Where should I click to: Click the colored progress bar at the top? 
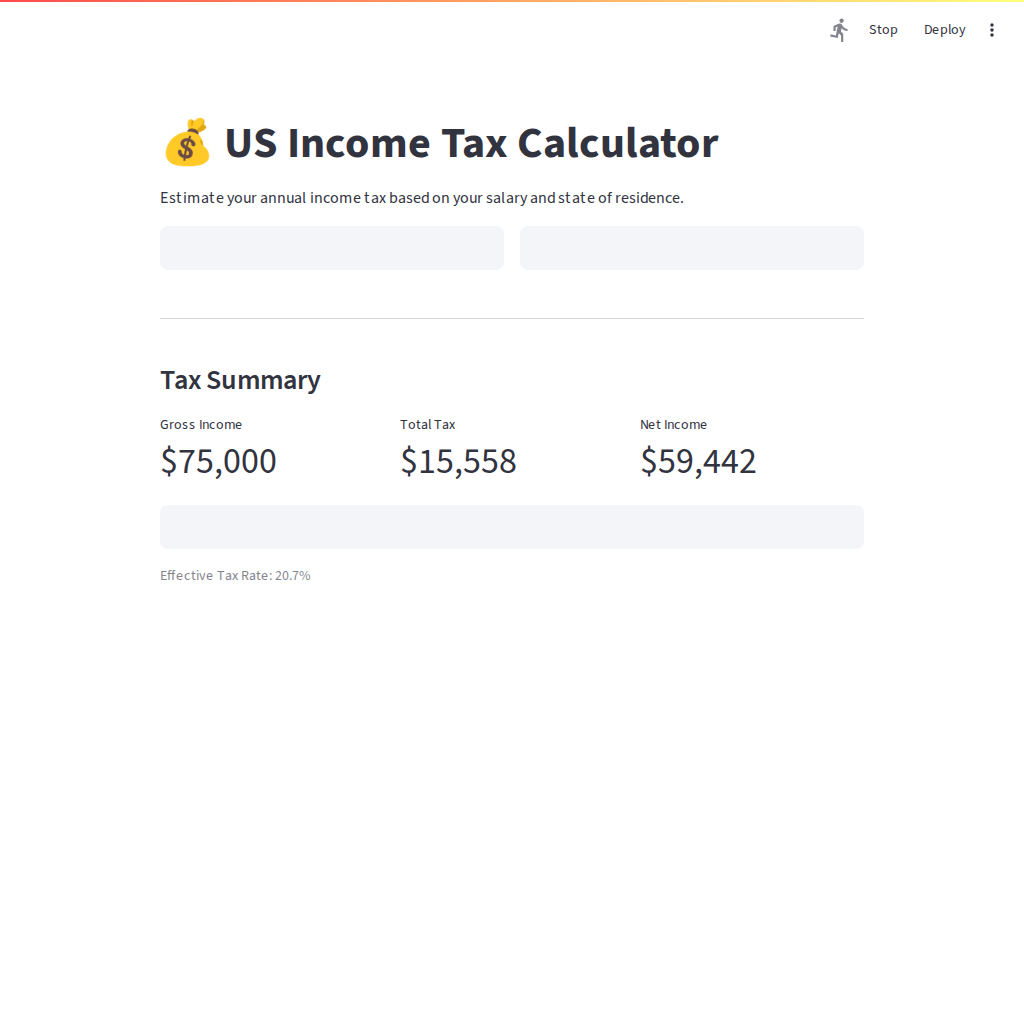(512, 1)
